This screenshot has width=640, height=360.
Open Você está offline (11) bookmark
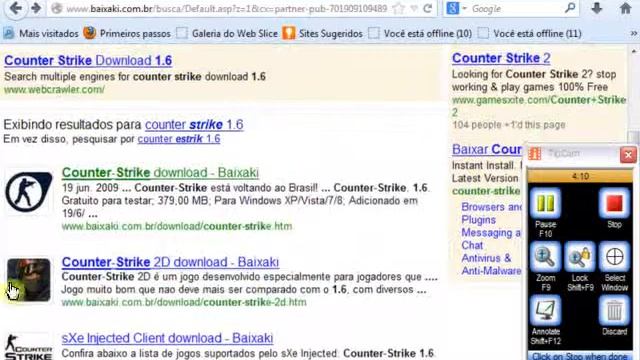(529, 33)
